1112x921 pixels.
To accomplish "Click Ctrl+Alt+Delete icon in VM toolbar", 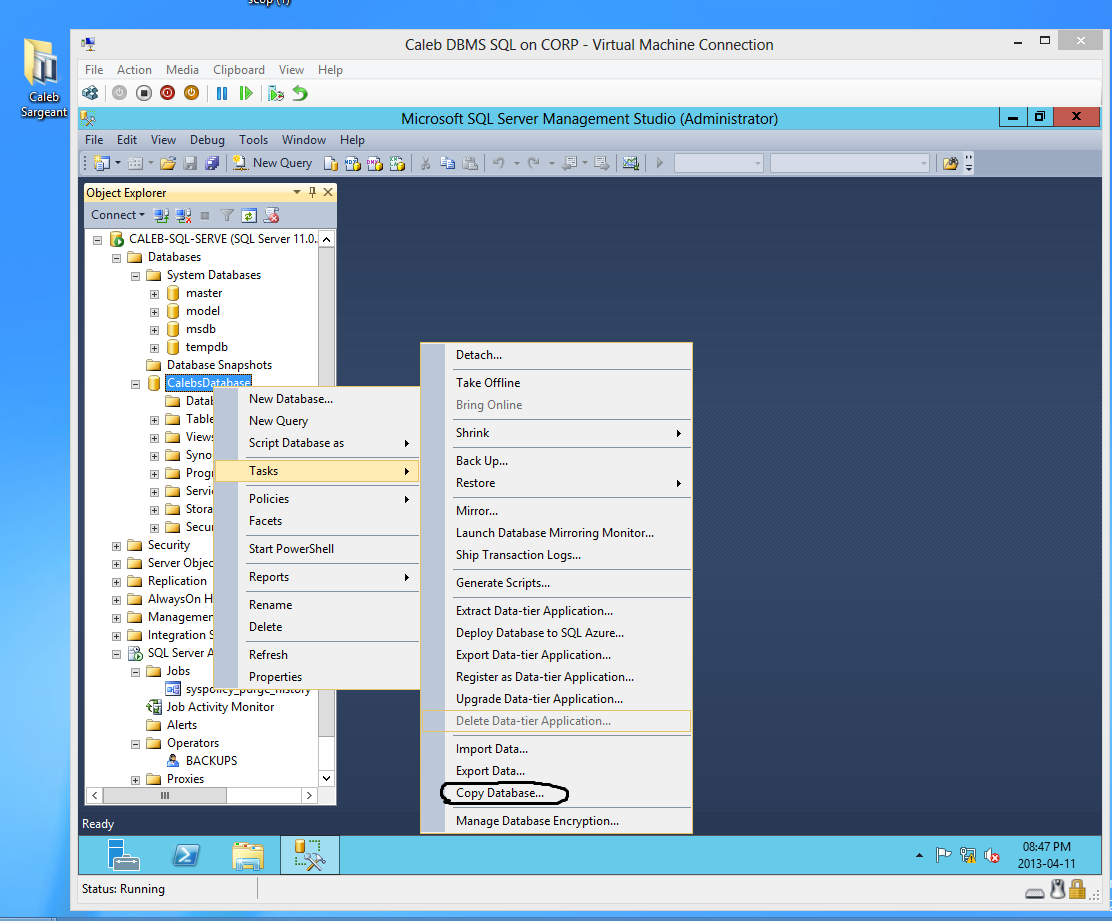I will 90,93.
